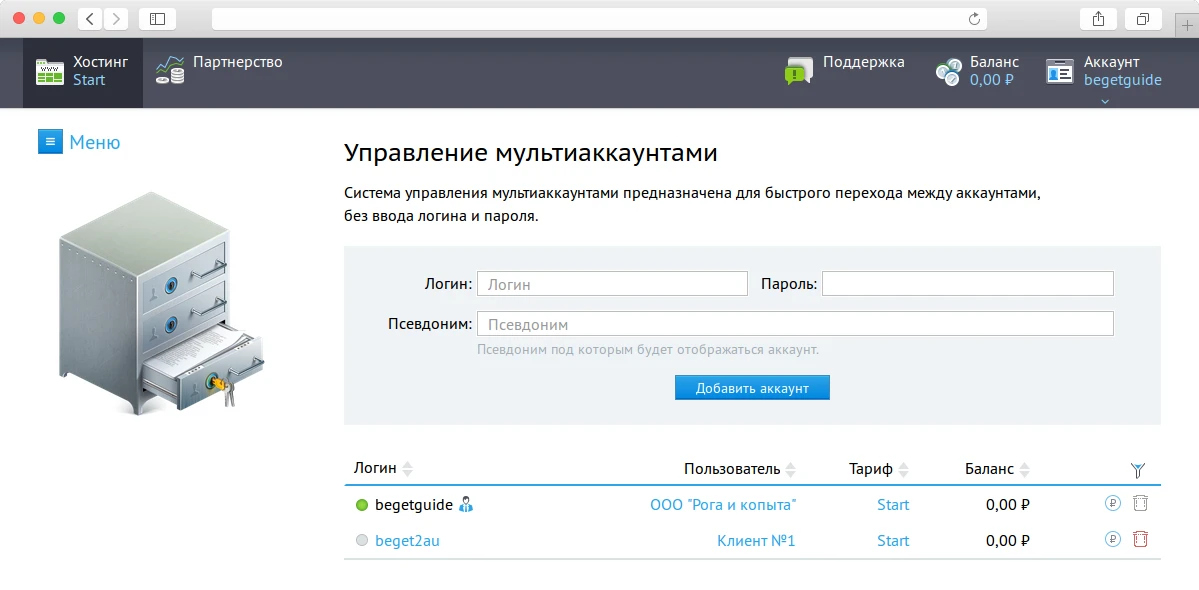Click the Псевдоним input field
Image resolution: width=1199 pixels, height=590 pixels.
click(795, 323)
